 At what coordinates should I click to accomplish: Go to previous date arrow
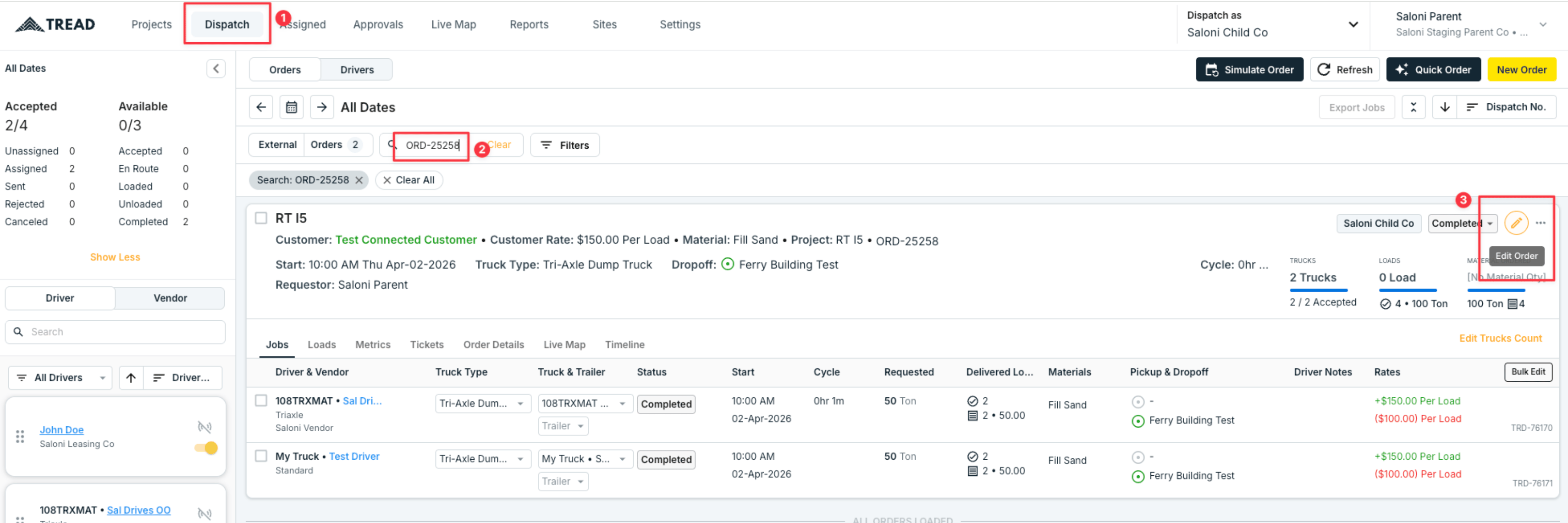coord(261,107)
